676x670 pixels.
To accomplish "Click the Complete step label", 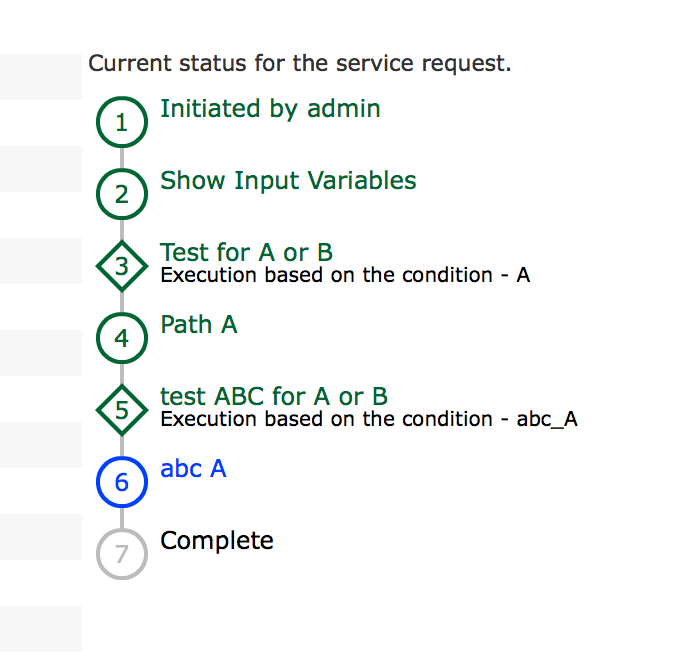I will click(217, 541).
